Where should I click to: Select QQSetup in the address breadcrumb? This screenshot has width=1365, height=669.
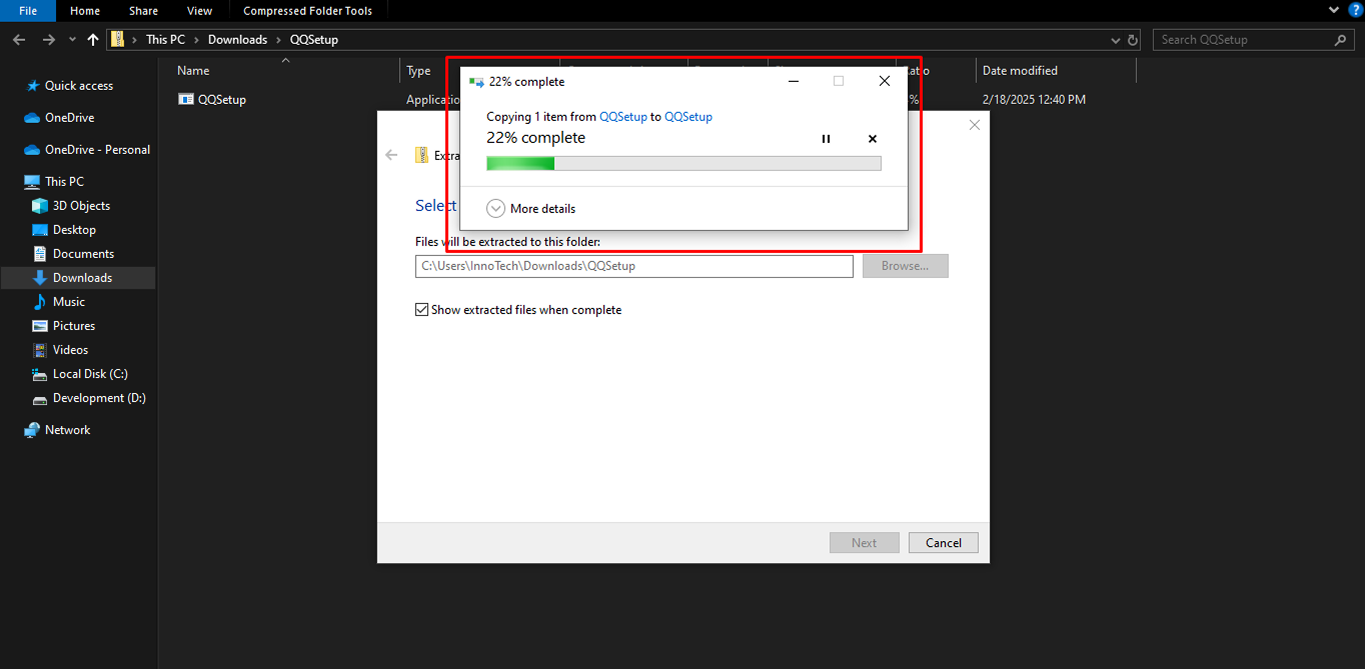click(x=314, y=40)
